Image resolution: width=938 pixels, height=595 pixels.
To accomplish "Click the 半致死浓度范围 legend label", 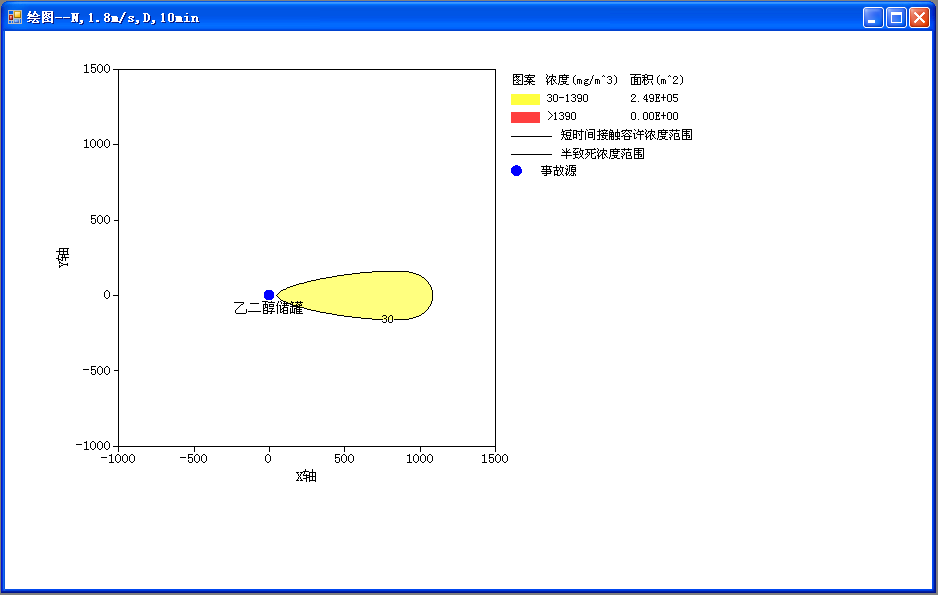I will point(602,154).
